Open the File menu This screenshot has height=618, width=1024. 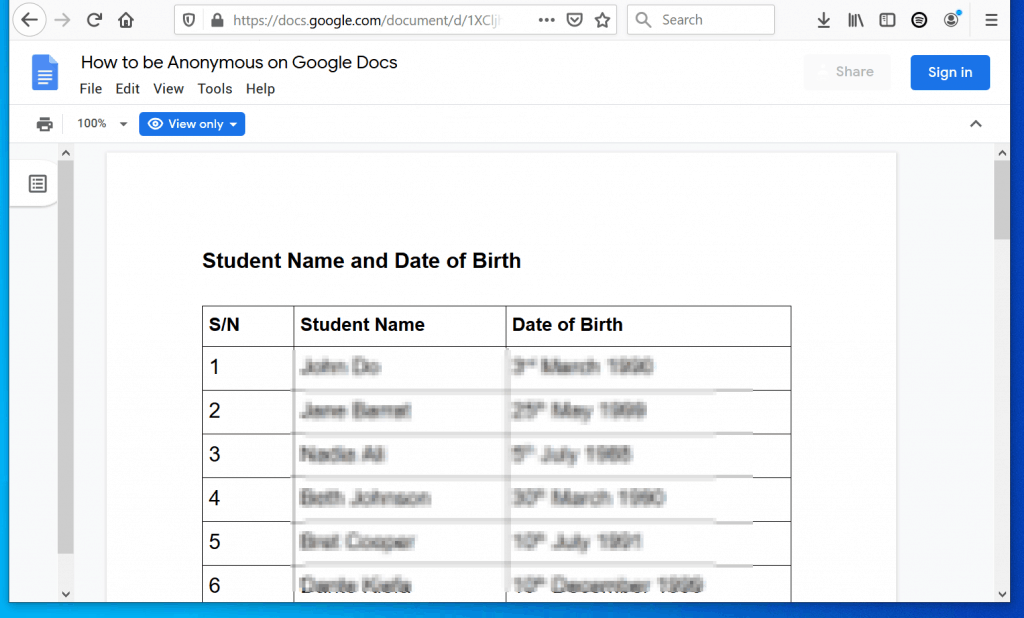91,89
